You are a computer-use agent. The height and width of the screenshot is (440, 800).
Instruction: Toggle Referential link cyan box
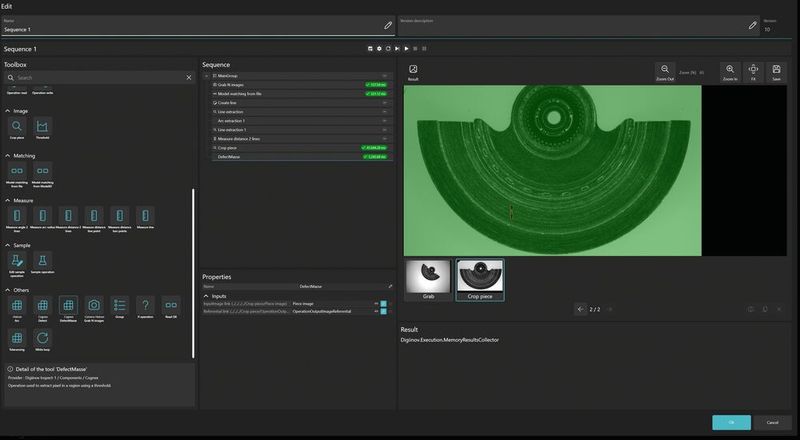click(384, 311)
